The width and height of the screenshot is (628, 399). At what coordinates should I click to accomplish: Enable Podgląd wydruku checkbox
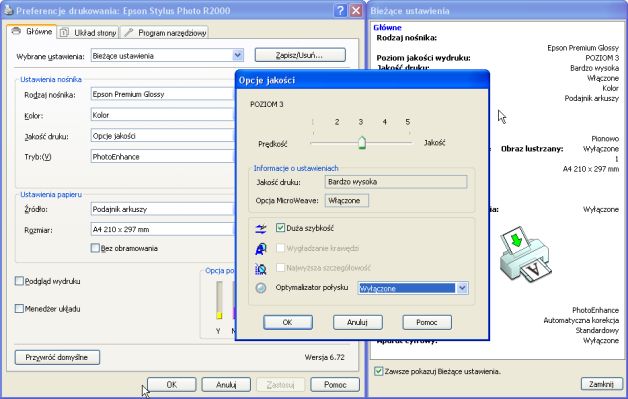tap(19, 281)
